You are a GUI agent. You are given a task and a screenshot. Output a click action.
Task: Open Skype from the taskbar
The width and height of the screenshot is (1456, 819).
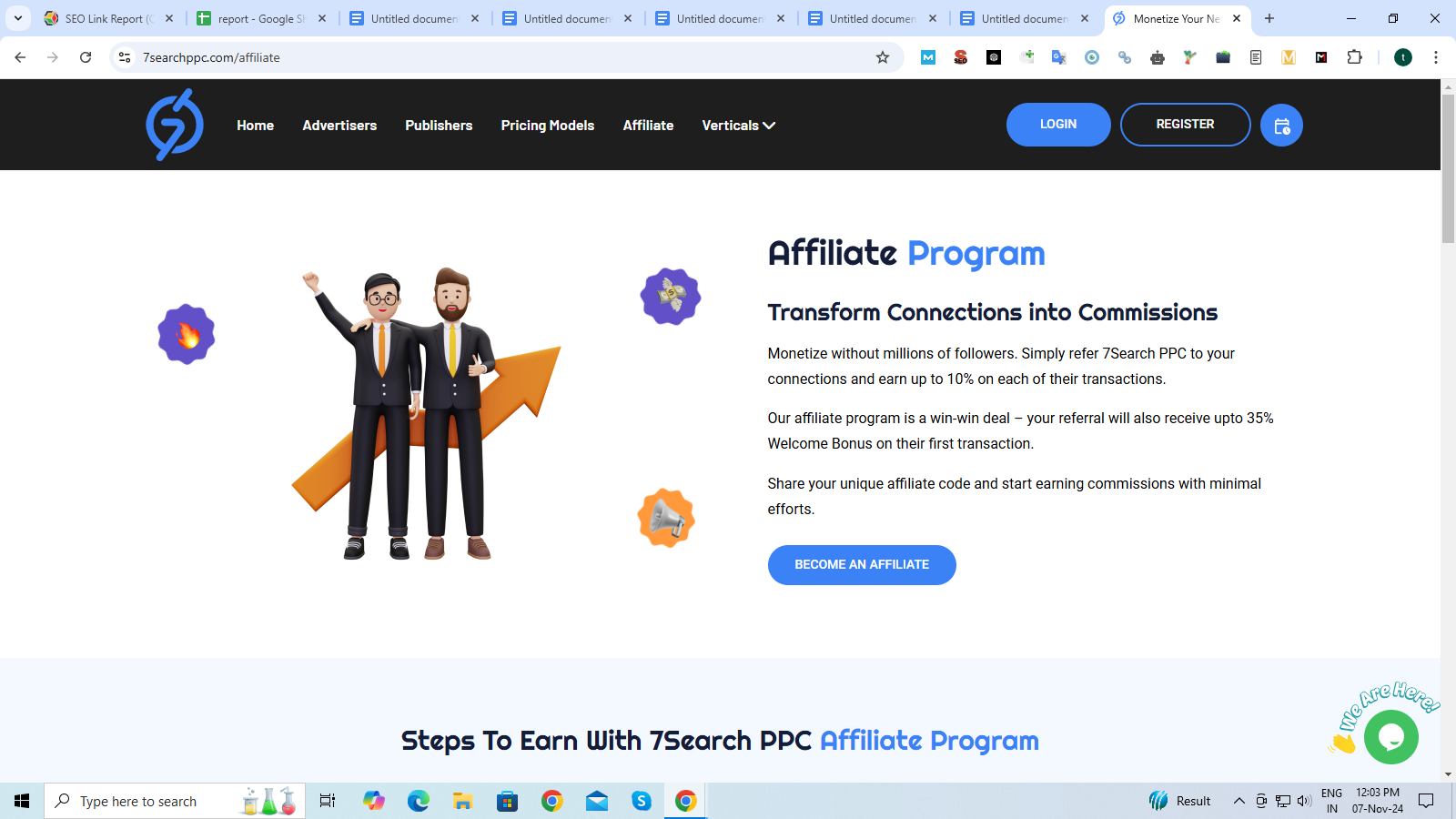coord(642,801)
